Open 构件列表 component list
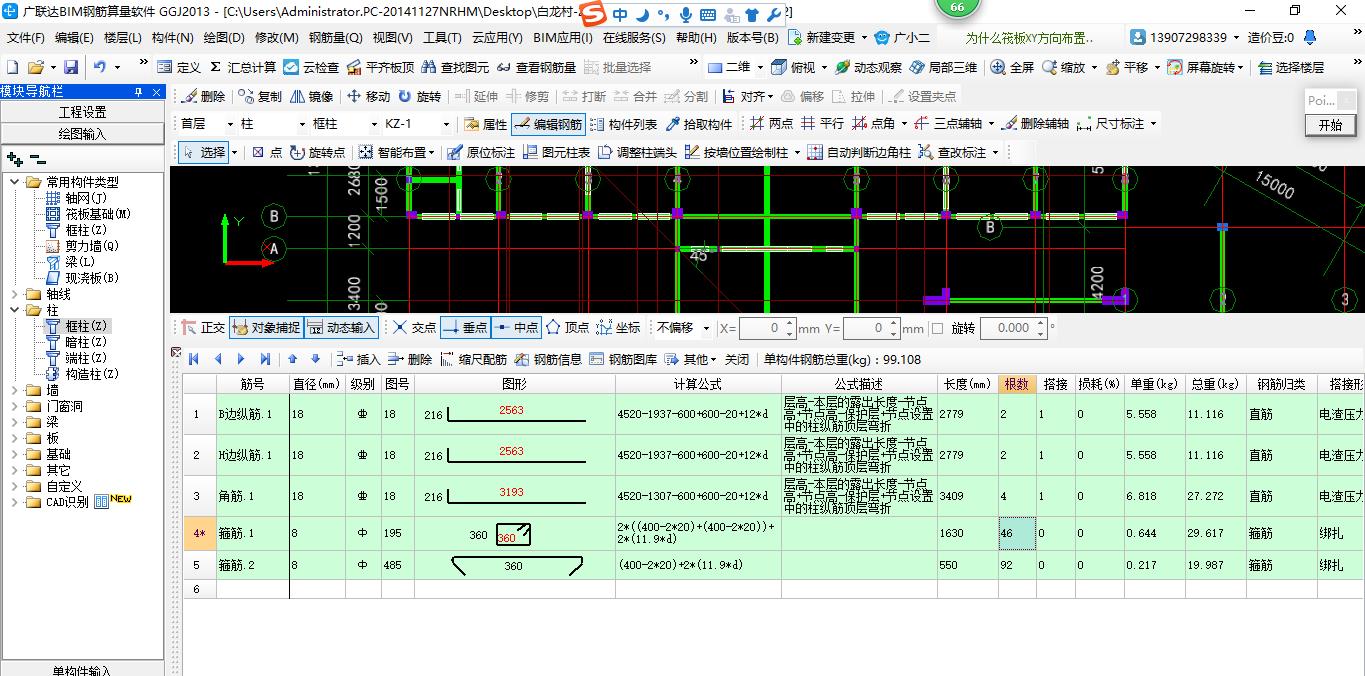 (623, 124)
